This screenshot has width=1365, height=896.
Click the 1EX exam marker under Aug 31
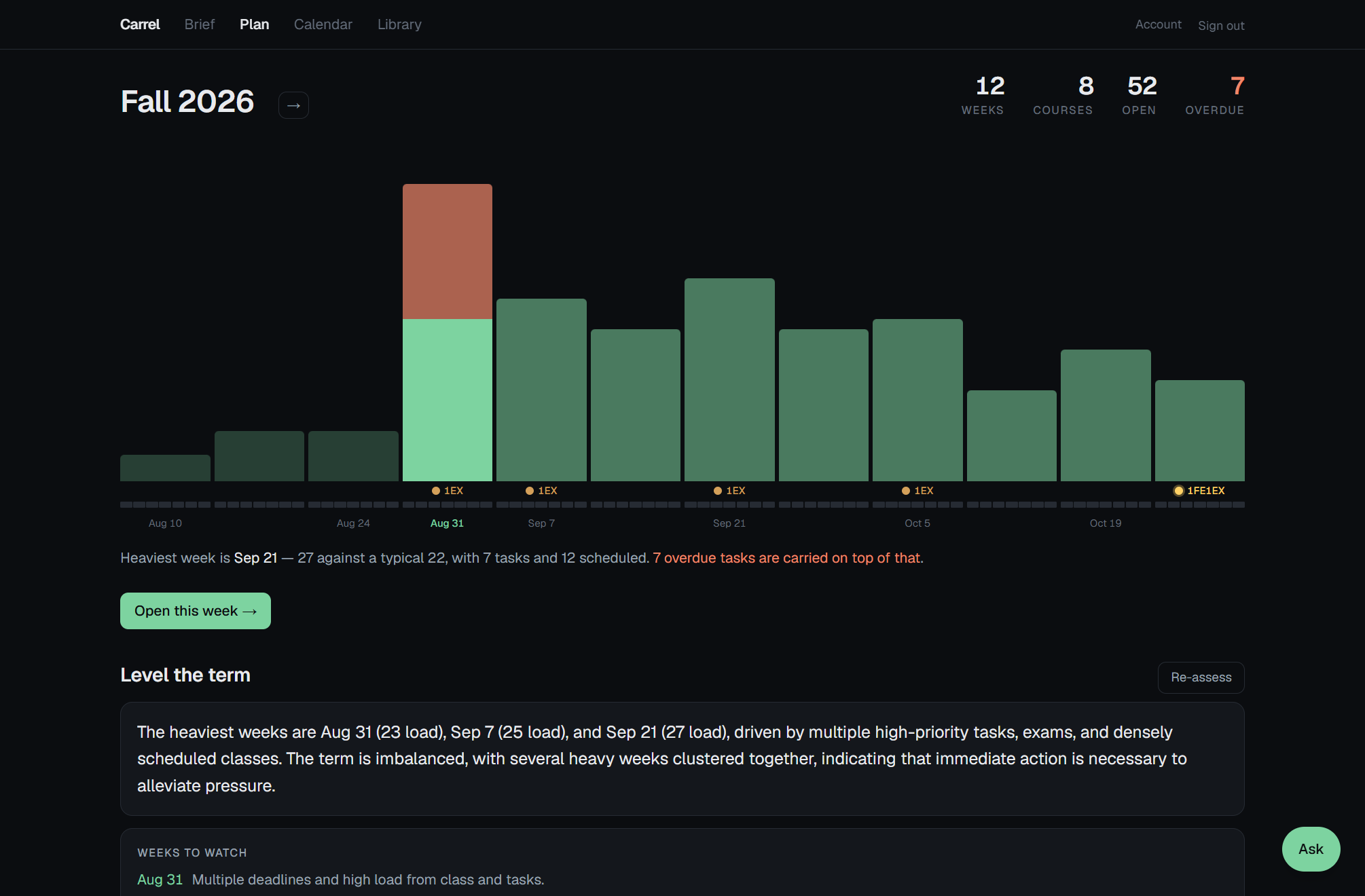pyautogui.click(x=448, y=491)
